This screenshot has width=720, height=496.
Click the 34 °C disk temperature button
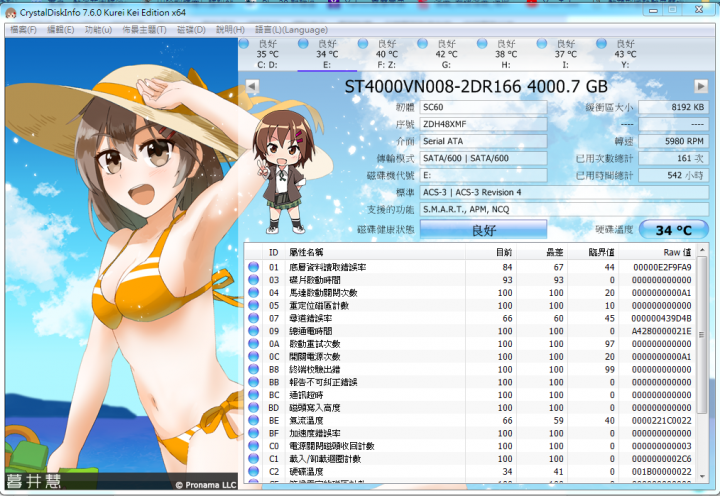[x=673, y=230]
